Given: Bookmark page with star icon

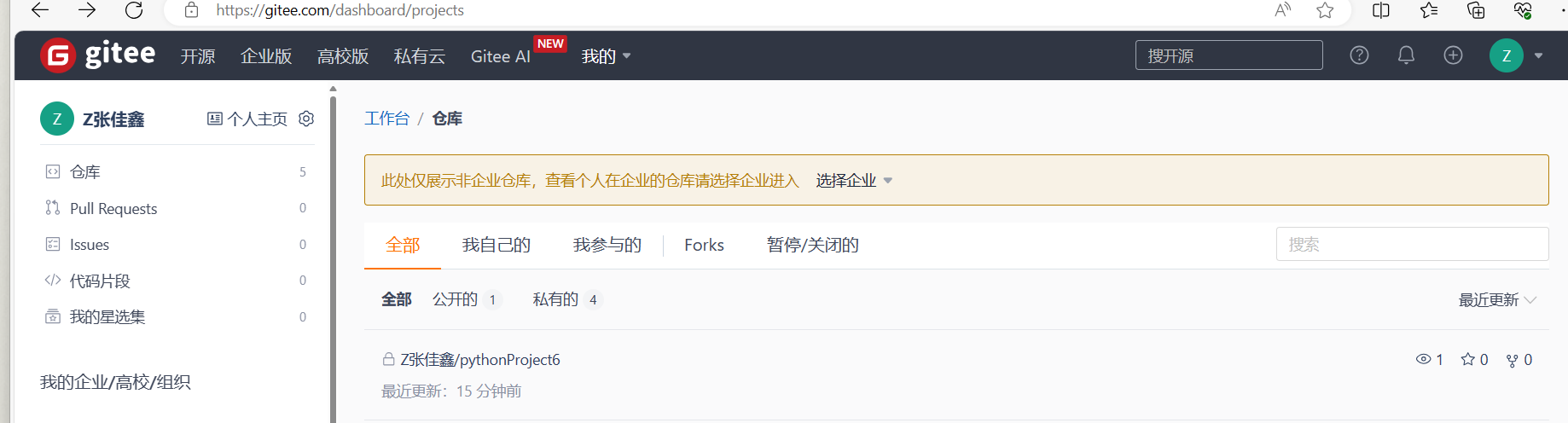Looking at the screenshot, I should click(x=1325, y=10).
